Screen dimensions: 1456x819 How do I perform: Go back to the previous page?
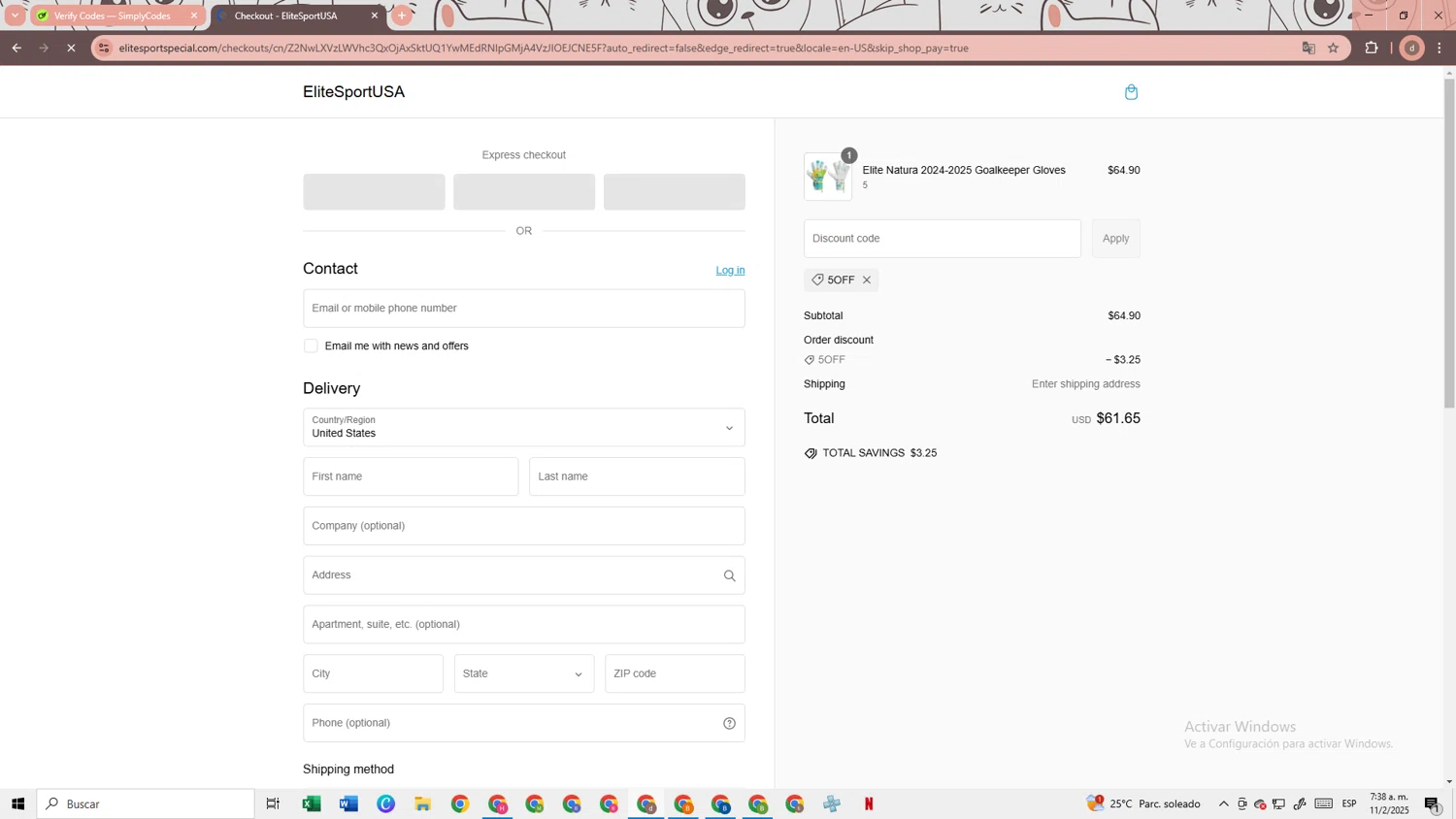[x=17, y=48]
